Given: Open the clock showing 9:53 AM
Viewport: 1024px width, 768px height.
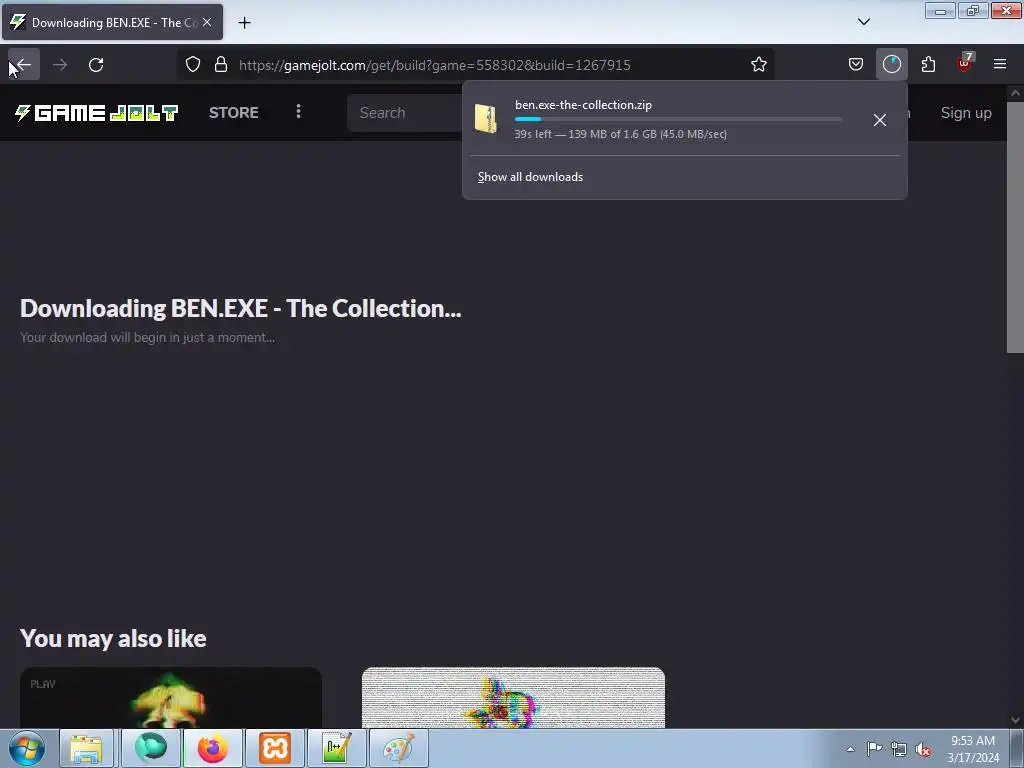Looking at the screenshot, I should click(972, 749).
